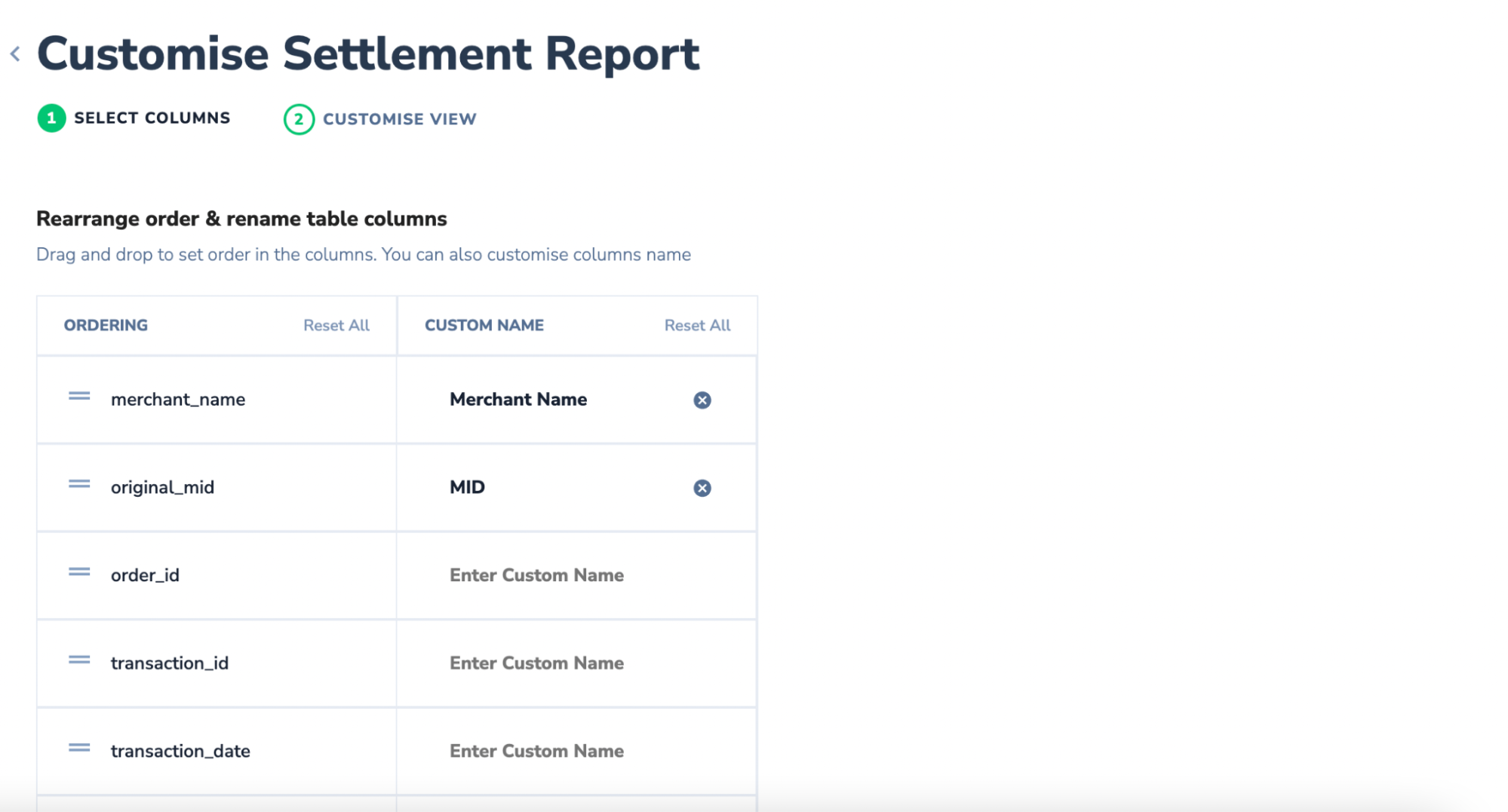The width and height of the screenshot is (1508, 812).
Task: Click the CUSTOM NAME column header
Action: tap(484, 325)
